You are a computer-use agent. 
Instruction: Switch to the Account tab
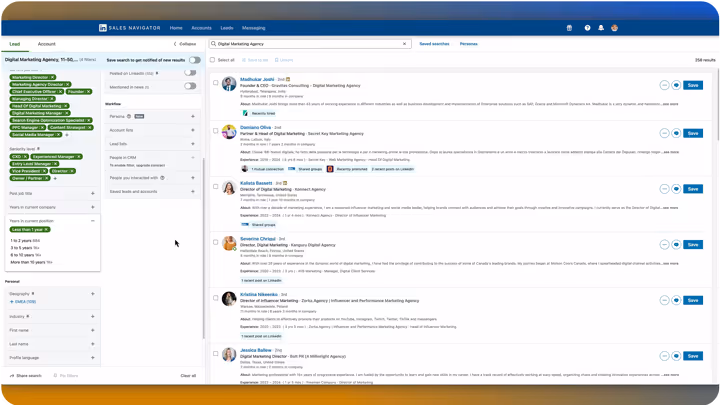click(46, 44)
